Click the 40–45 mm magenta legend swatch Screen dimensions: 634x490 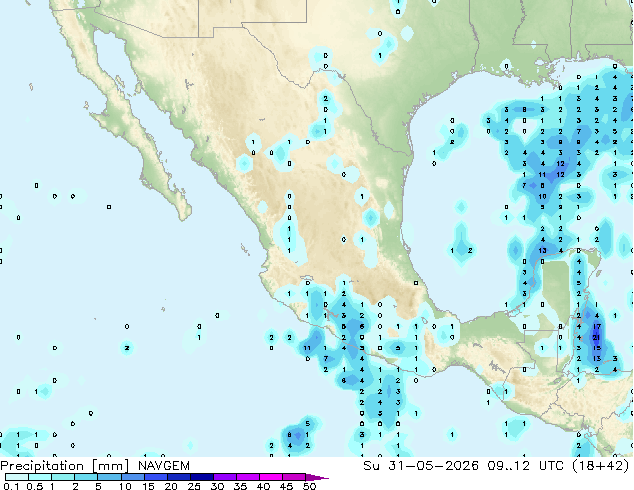click(270, 477)
